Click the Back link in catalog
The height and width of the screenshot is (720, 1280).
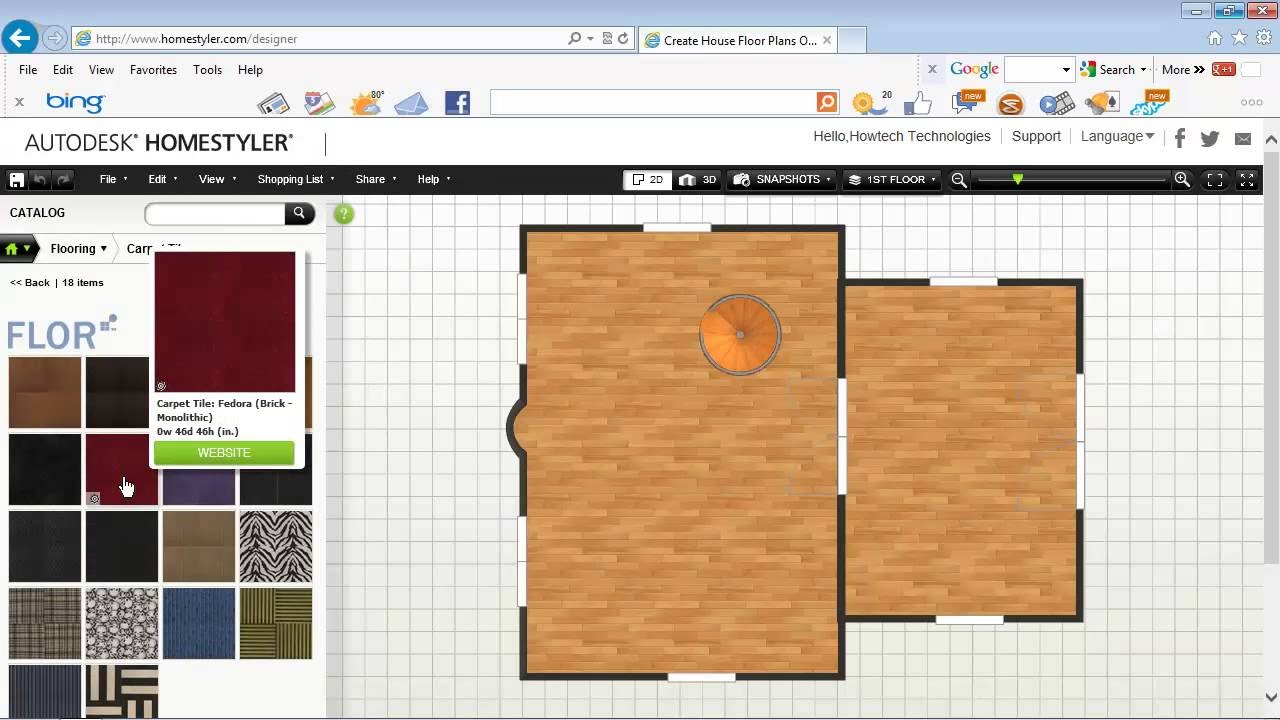tap(30, 283)
